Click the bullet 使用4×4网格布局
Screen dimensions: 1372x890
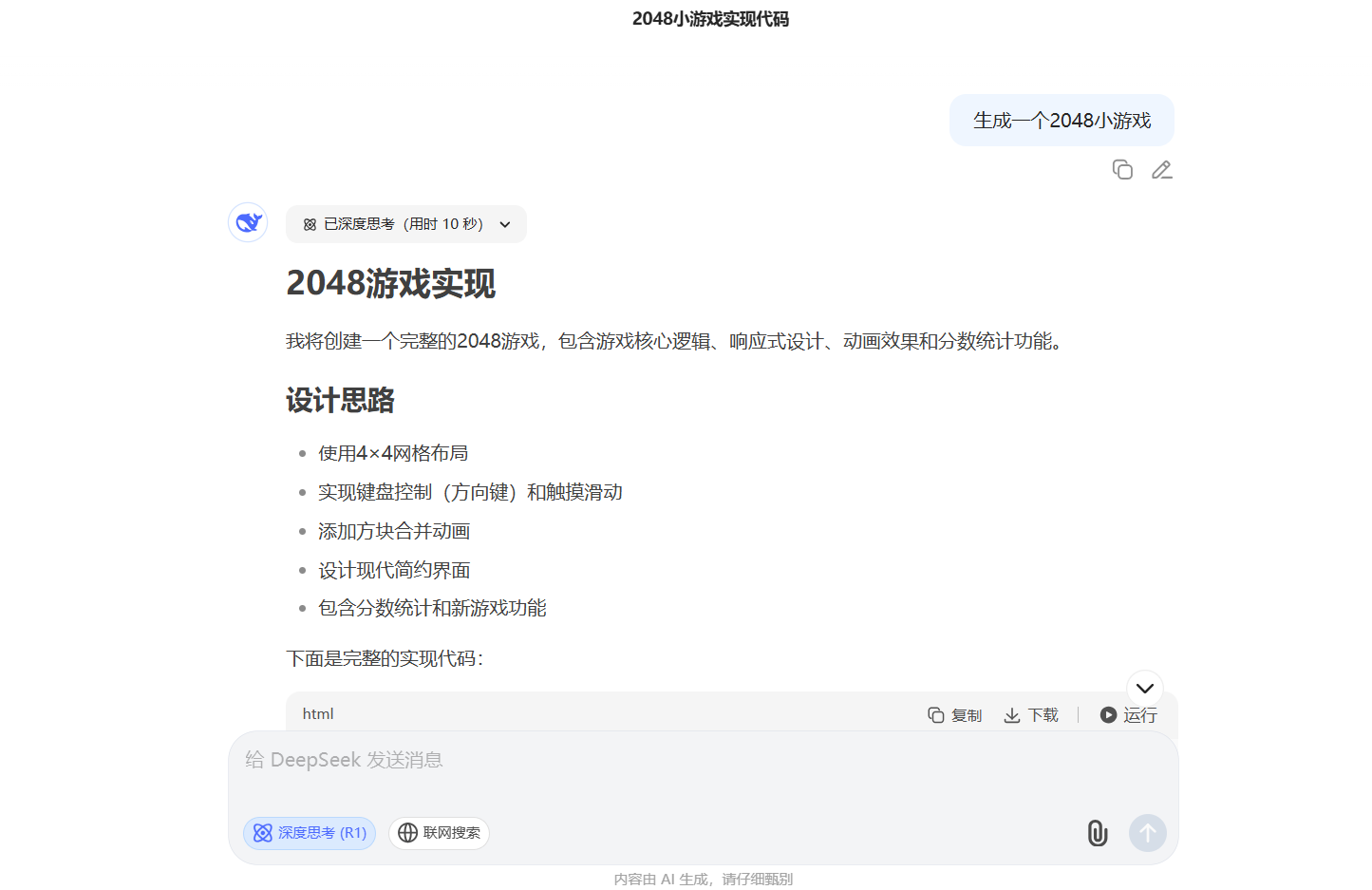(393, 453)
